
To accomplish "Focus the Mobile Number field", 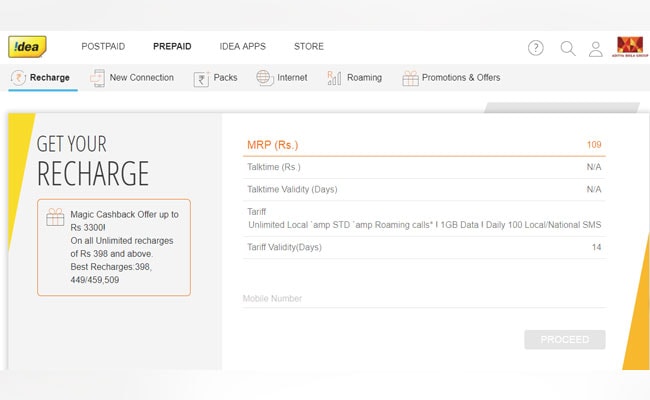I will (x=424, y=298).
